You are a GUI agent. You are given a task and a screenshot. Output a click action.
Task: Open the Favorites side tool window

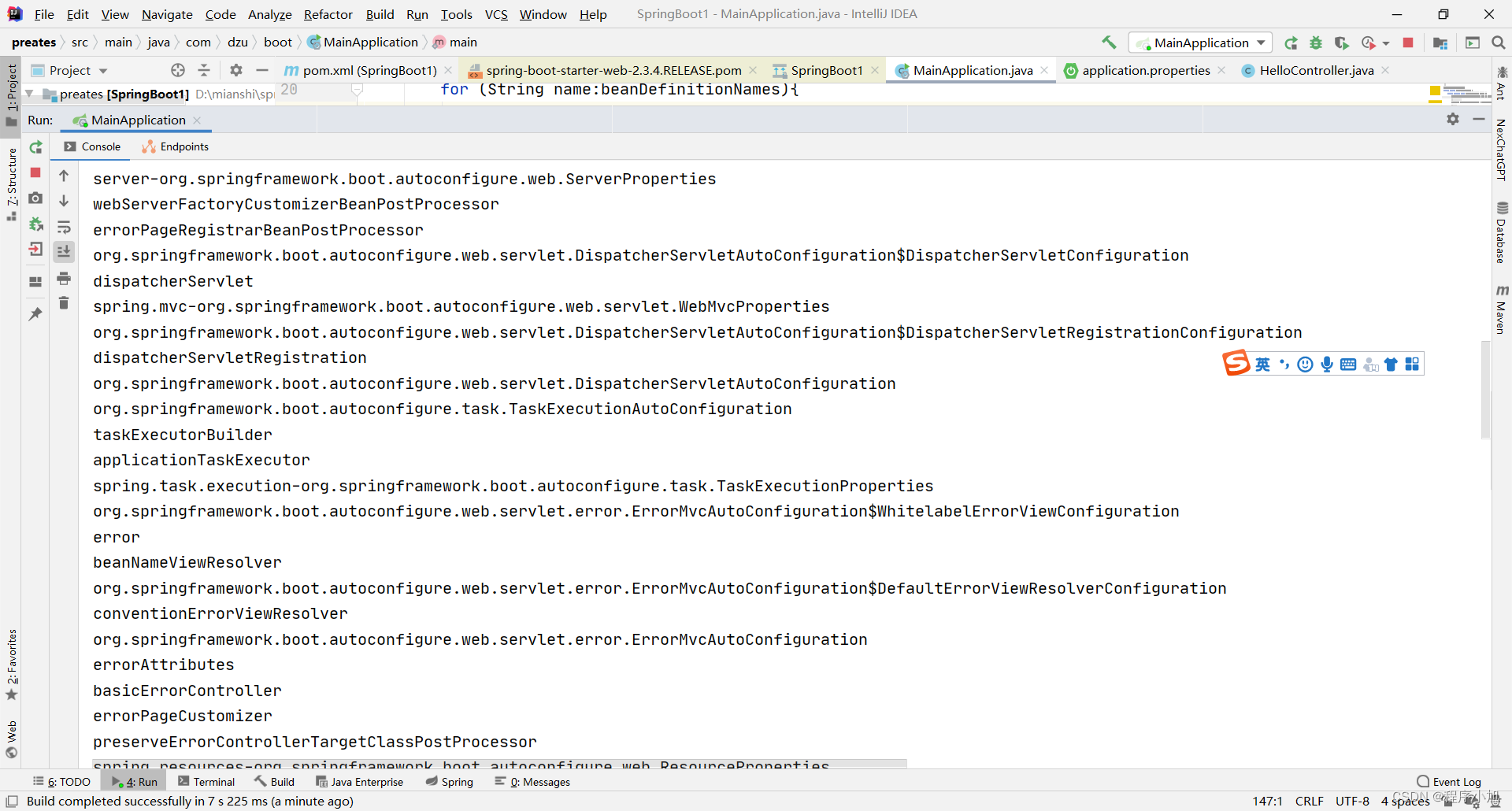tap(12, 665)
